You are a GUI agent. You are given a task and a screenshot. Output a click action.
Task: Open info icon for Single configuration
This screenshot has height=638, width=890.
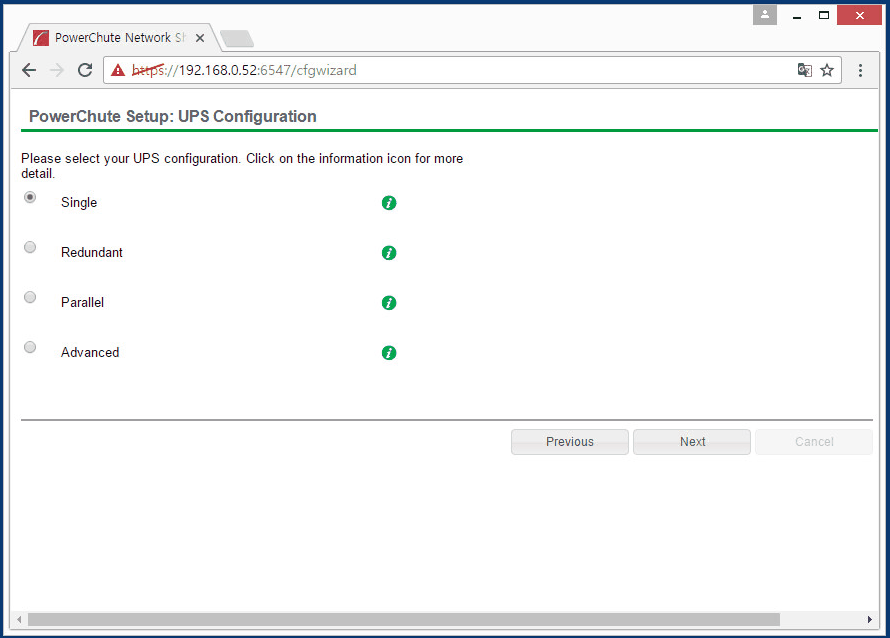389,203
